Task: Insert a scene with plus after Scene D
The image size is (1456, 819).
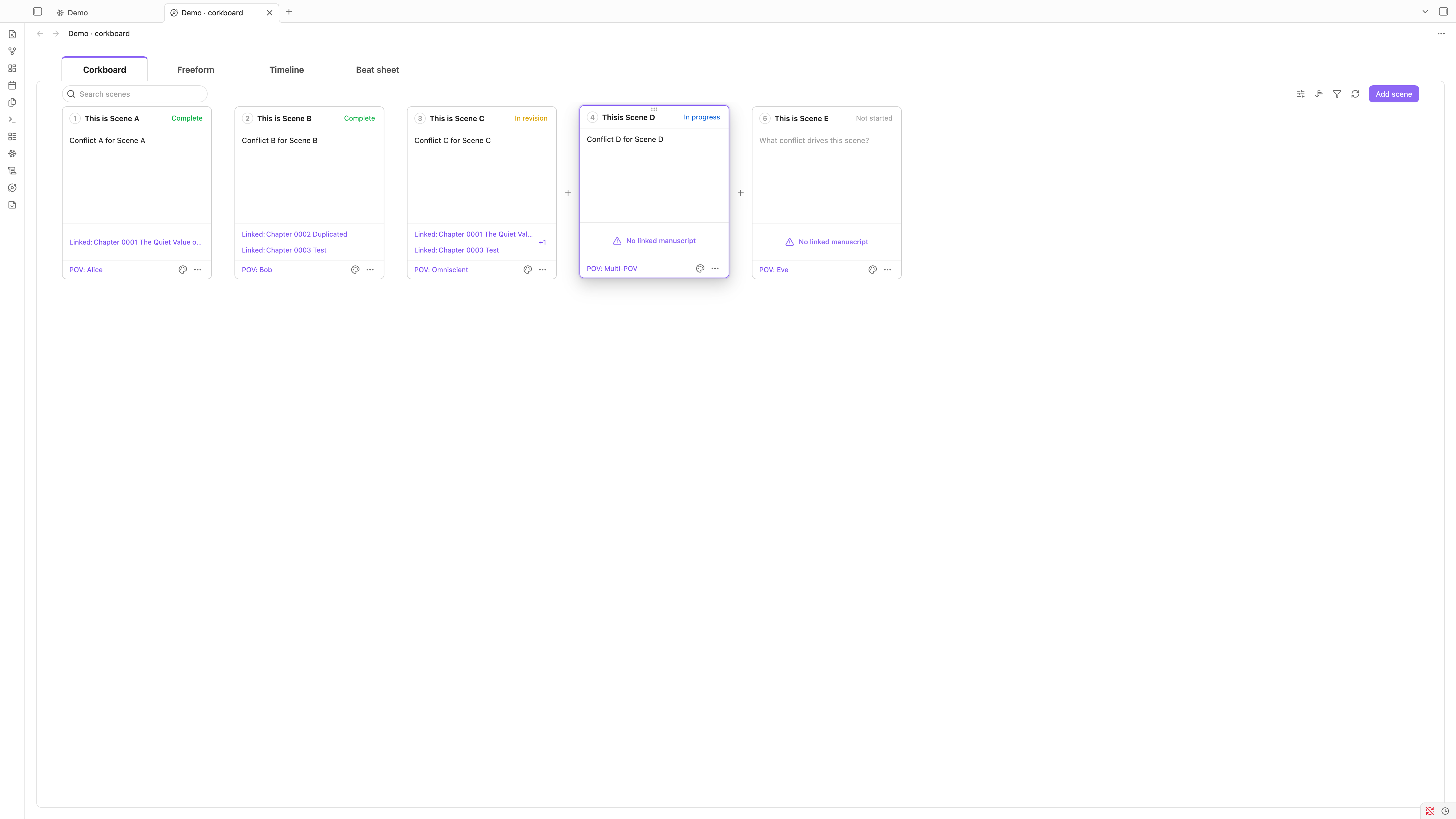Action: [741, 193]
